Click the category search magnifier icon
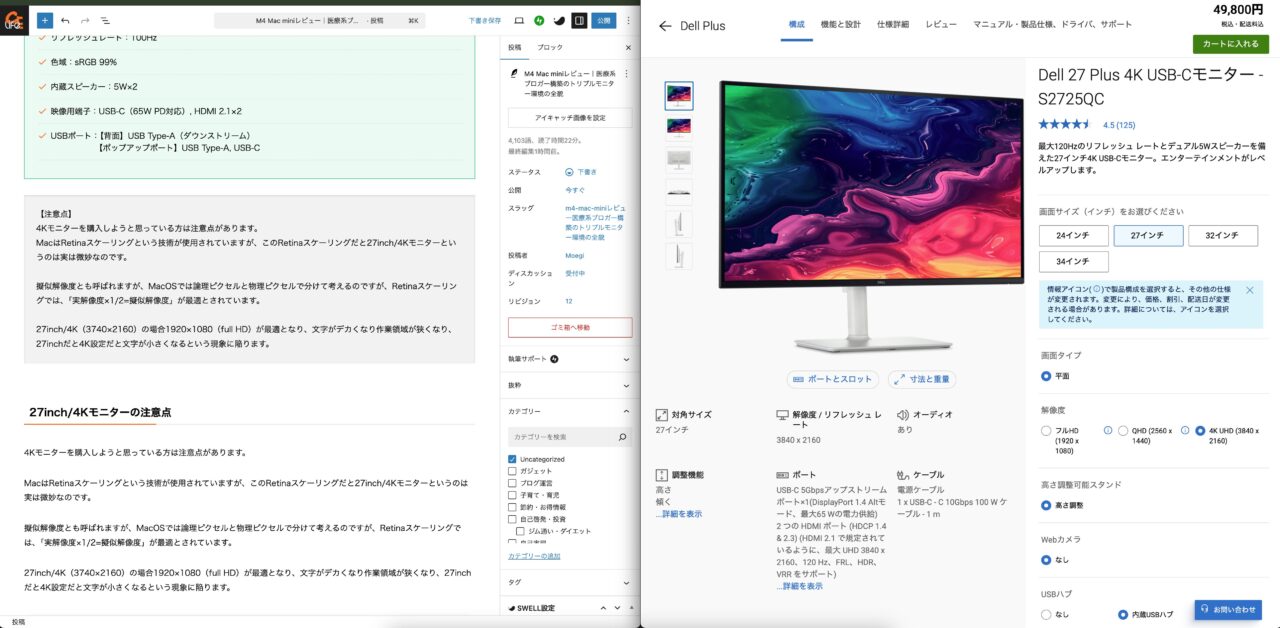The width and height of the screenshot is (1280, 628). 623,437
